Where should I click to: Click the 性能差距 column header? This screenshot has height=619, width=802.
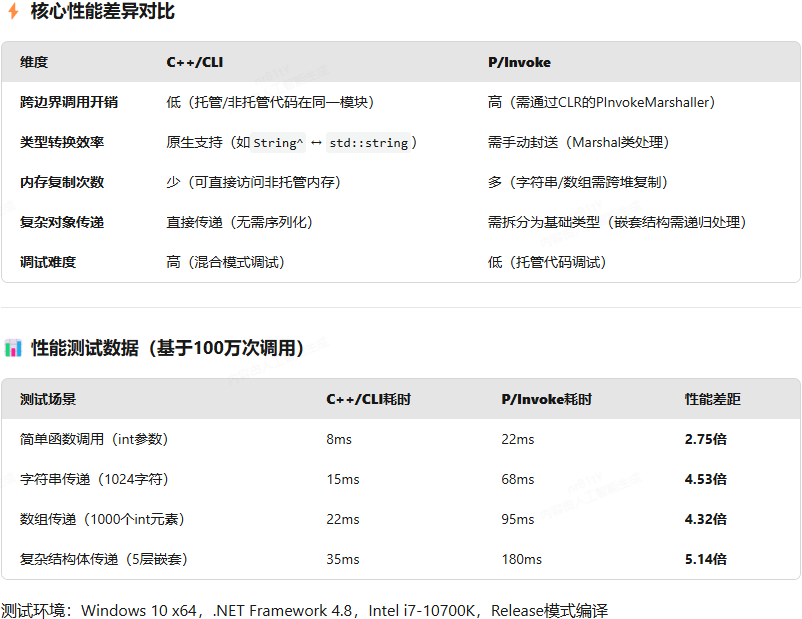point(713,400)
